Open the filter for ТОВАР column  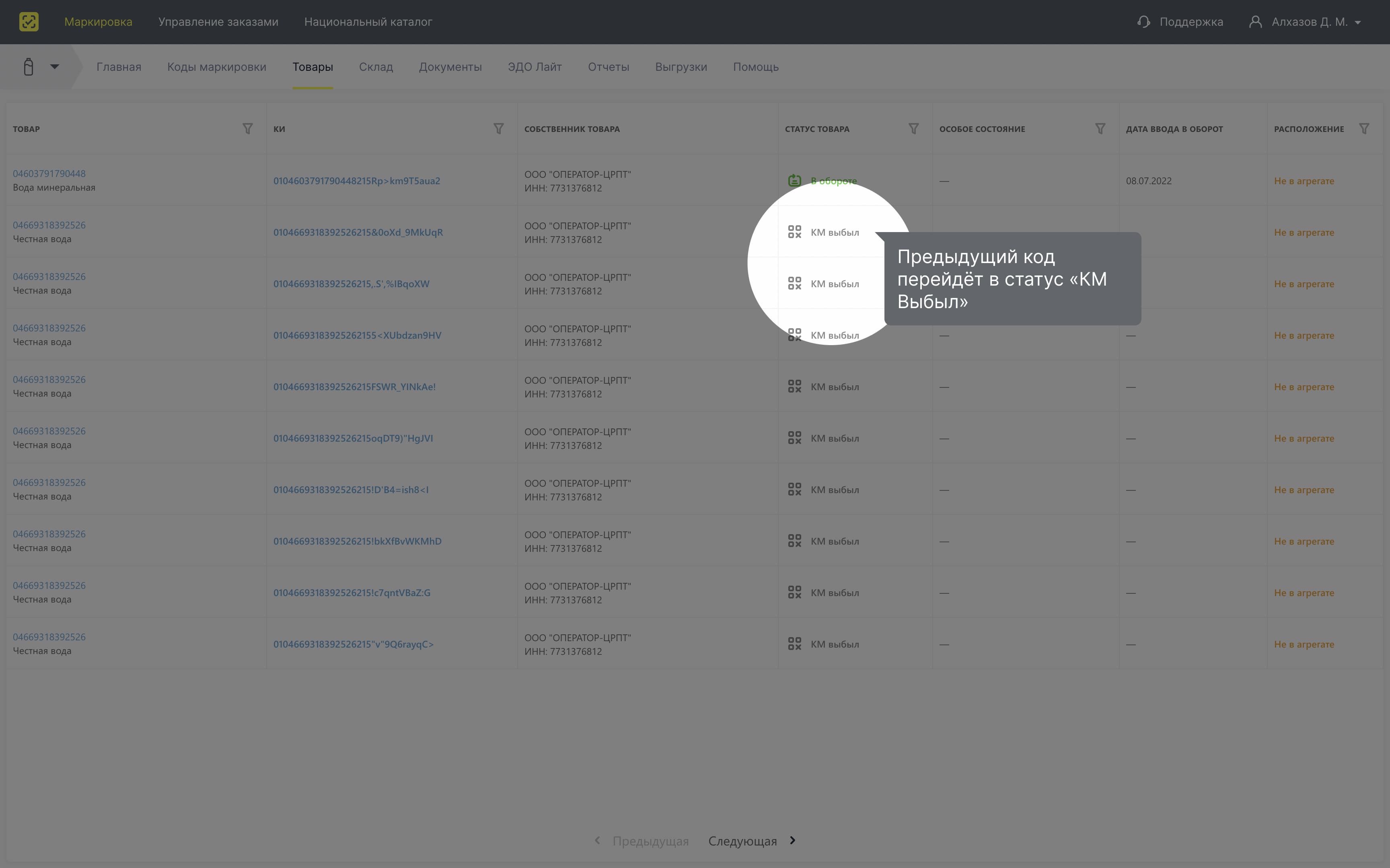click(247, 129)
